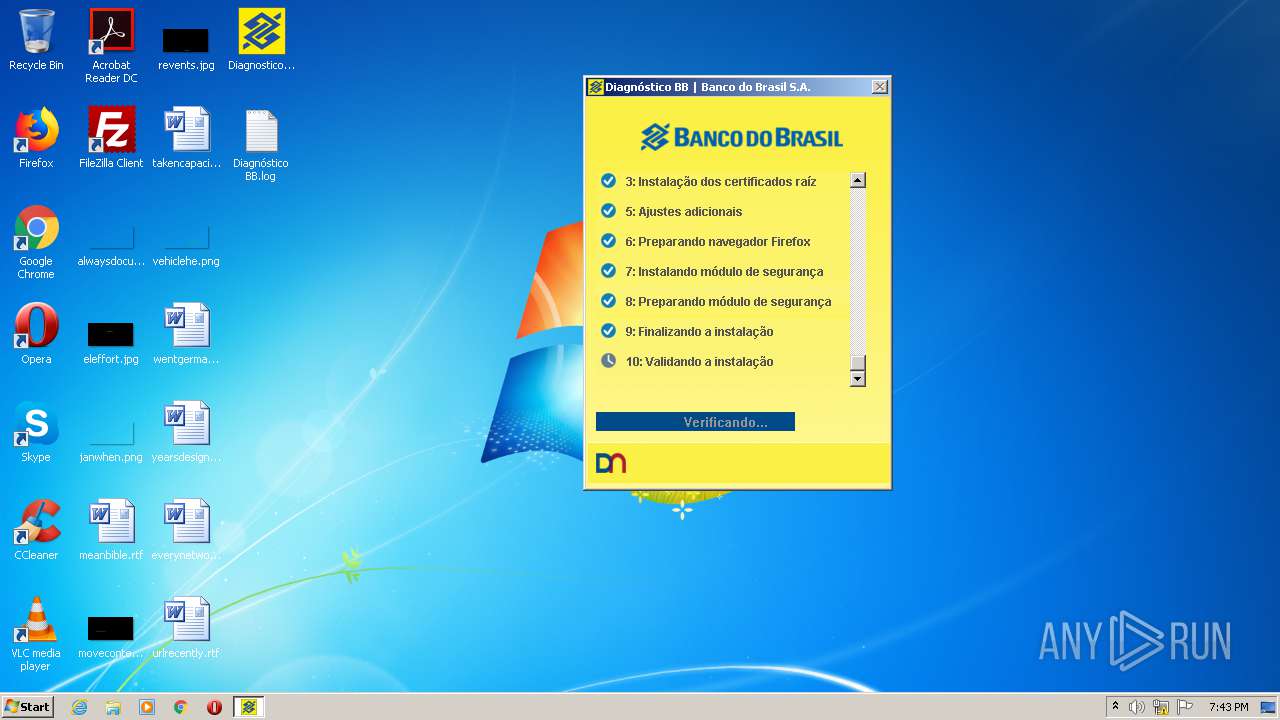Open Windows Media Player in taskbar

click(x=147, y=707)
